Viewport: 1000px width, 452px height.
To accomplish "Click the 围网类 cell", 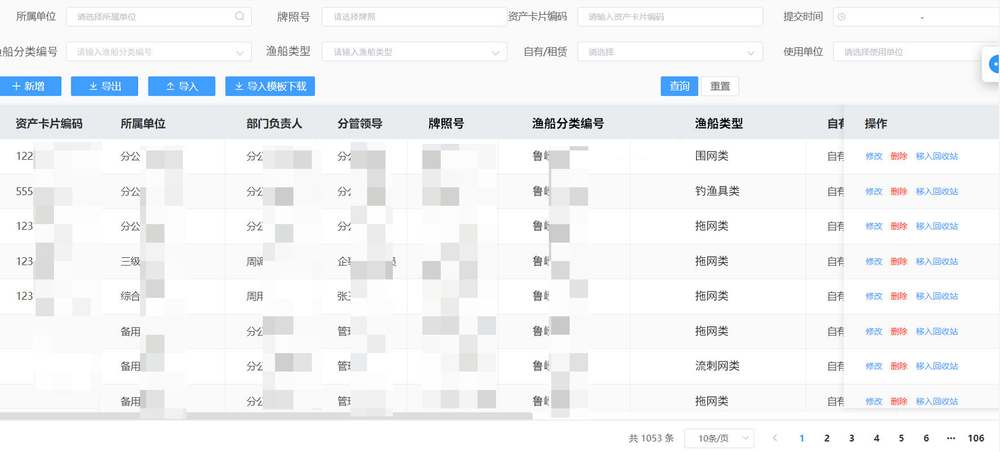I will tap(712, 156).
